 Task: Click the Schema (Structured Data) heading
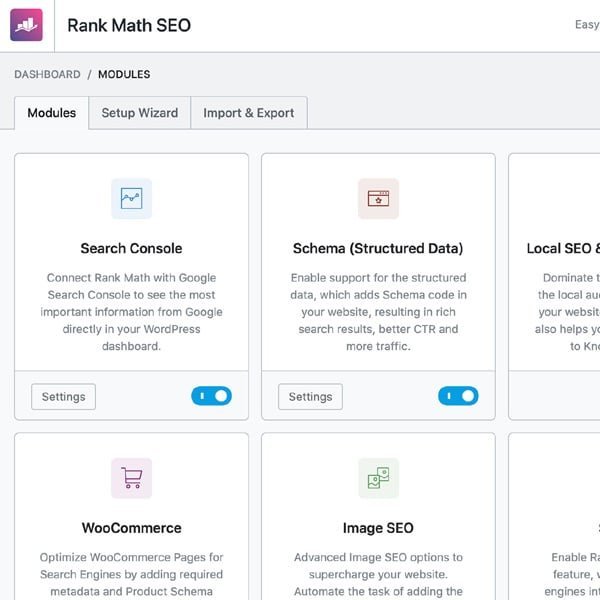[x=378, y=248]
